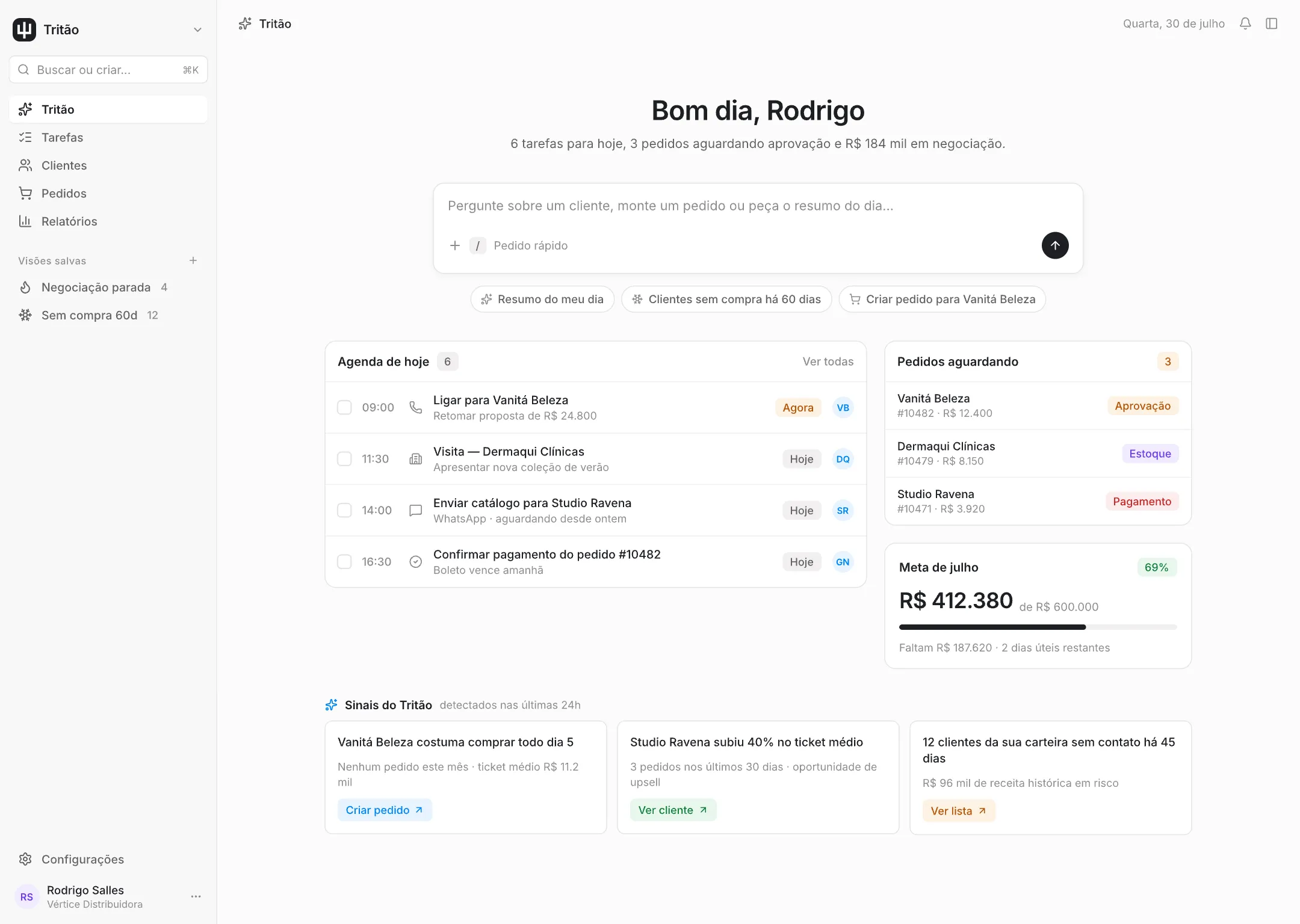Image resolution: width=1300 pixels, height=924 pixels.
Task: Go to Clientes section
Action: (x=108, y=165)
